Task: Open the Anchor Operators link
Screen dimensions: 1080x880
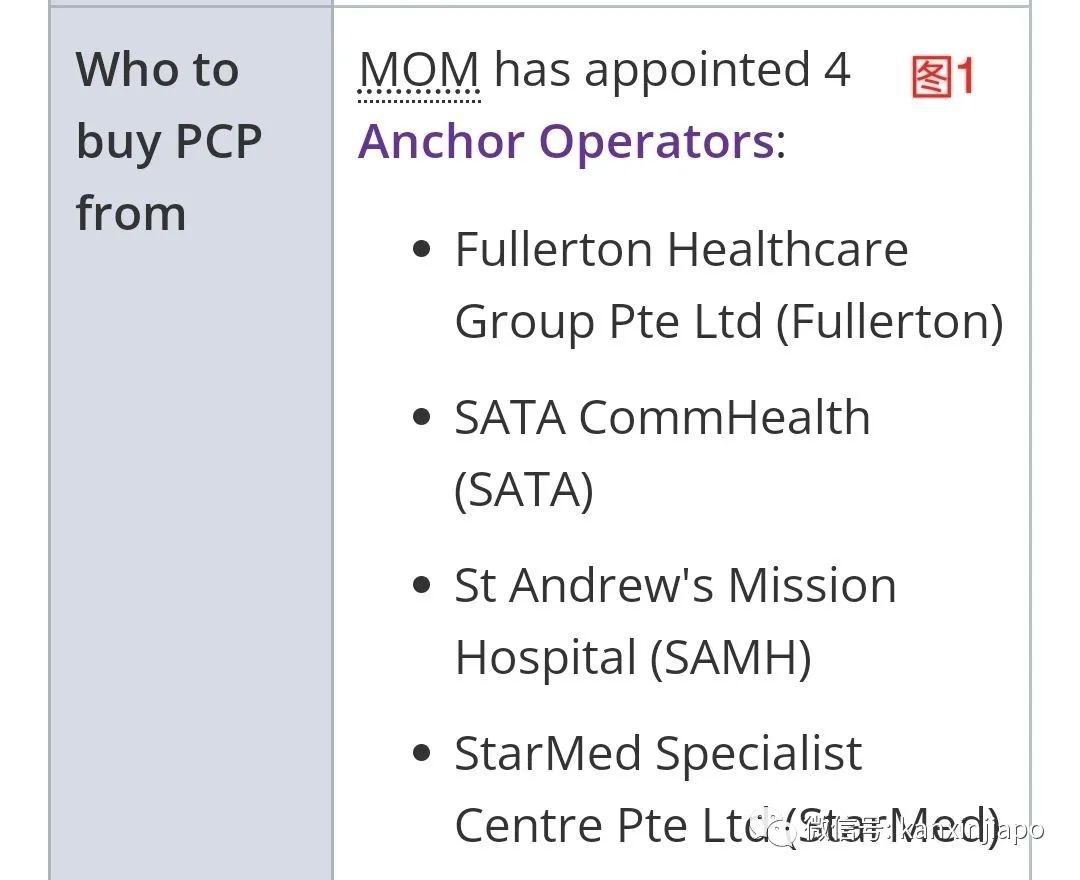Action: (565, 142)
